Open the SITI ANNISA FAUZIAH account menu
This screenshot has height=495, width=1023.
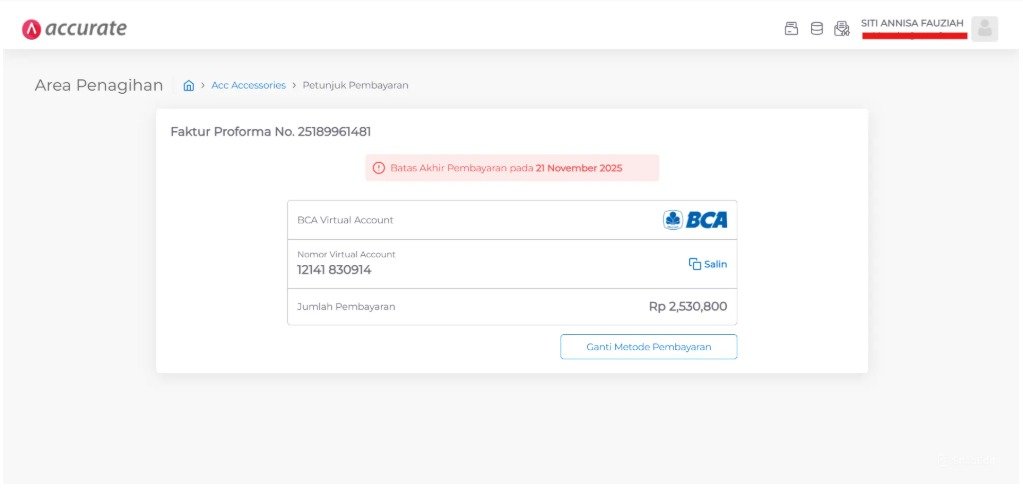(913, 23)
